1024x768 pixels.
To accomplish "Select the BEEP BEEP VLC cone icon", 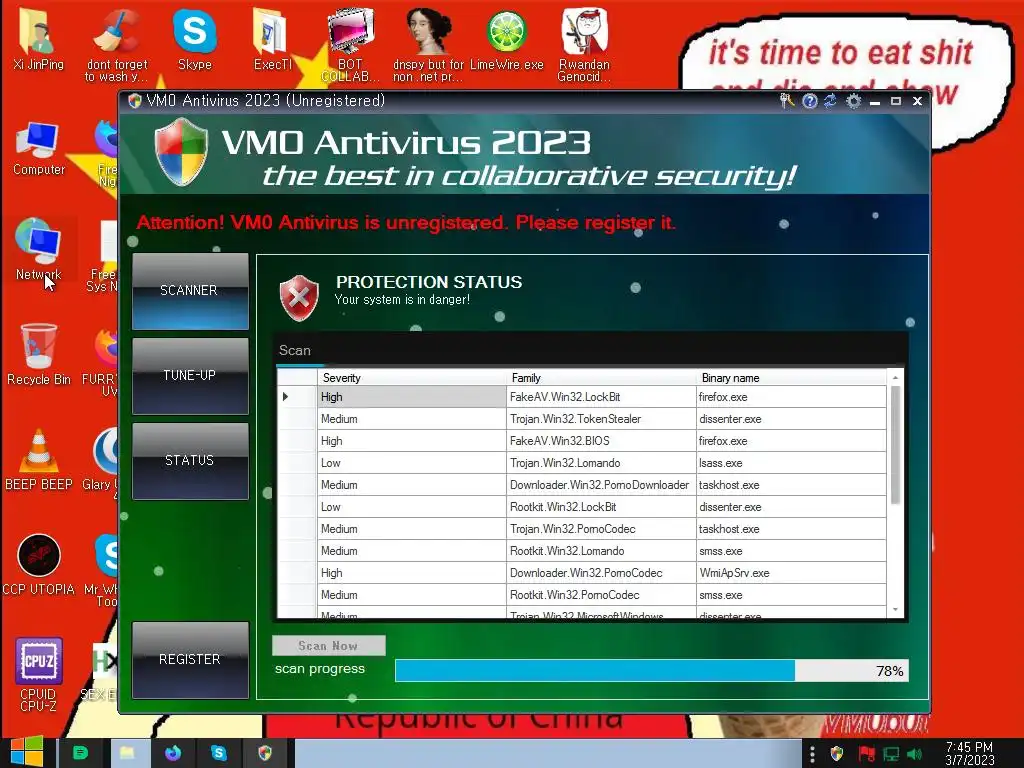I will tap(39, 459).
